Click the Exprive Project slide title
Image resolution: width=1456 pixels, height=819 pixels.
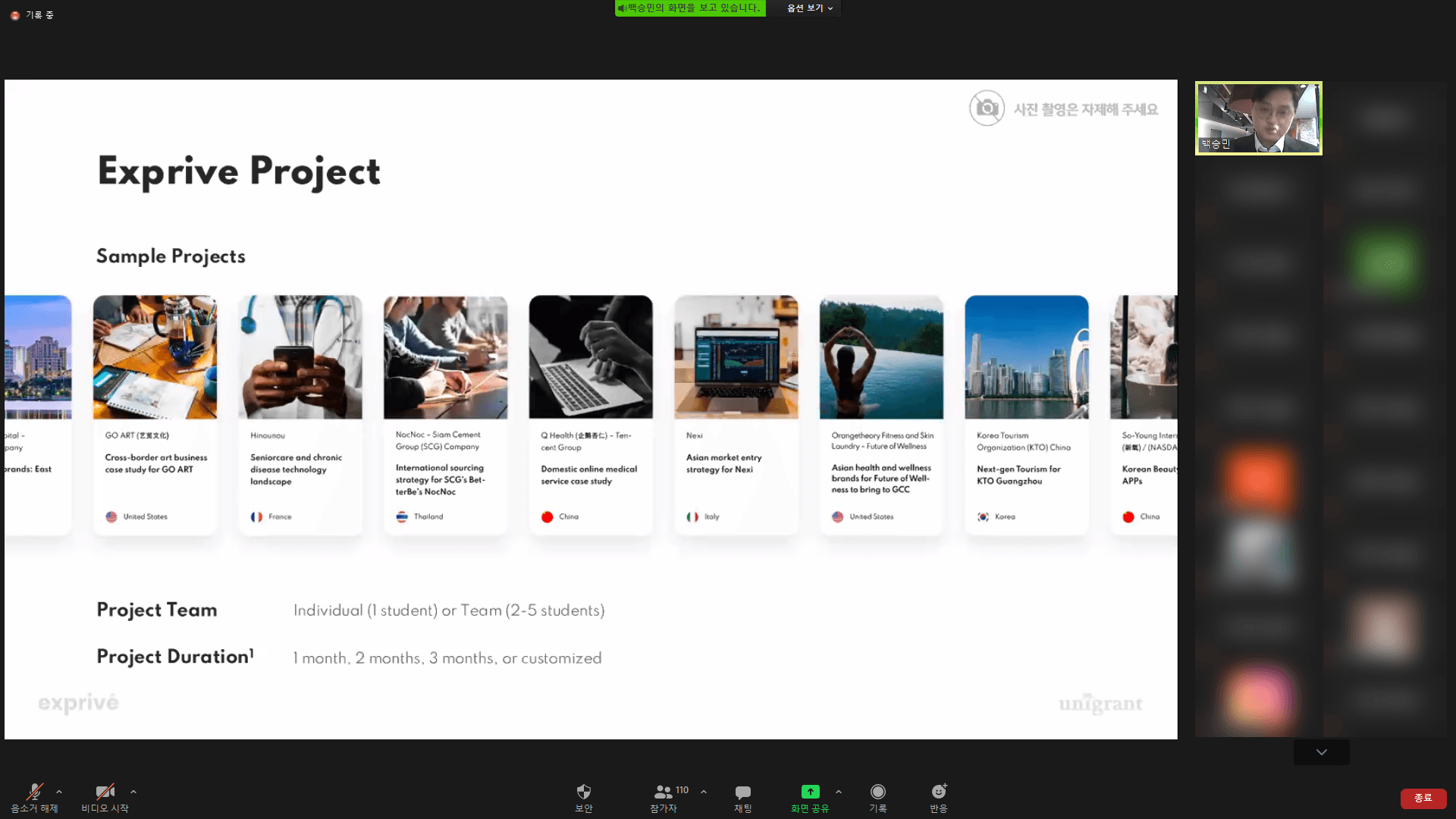[239, 171]
